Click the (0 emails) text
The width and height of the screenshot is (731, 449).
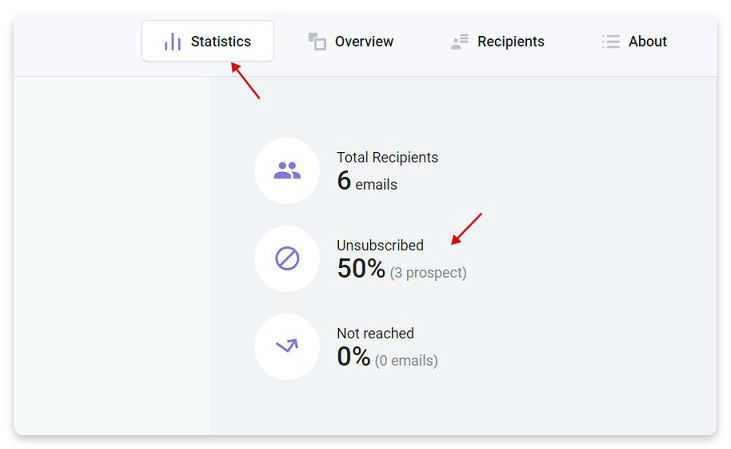[x=407, y=360]
